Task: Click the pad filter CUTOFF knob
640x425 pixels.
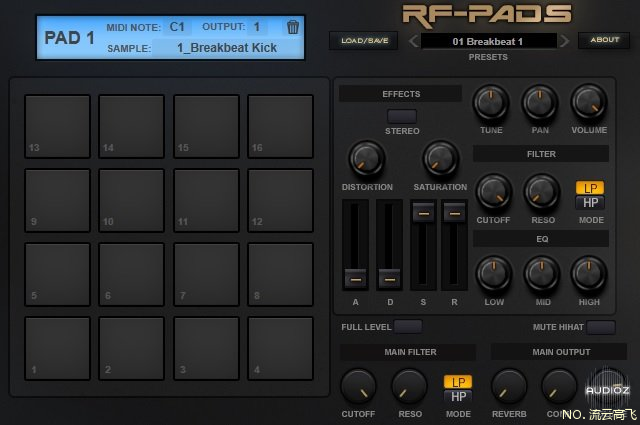Action: pos(494,192)
